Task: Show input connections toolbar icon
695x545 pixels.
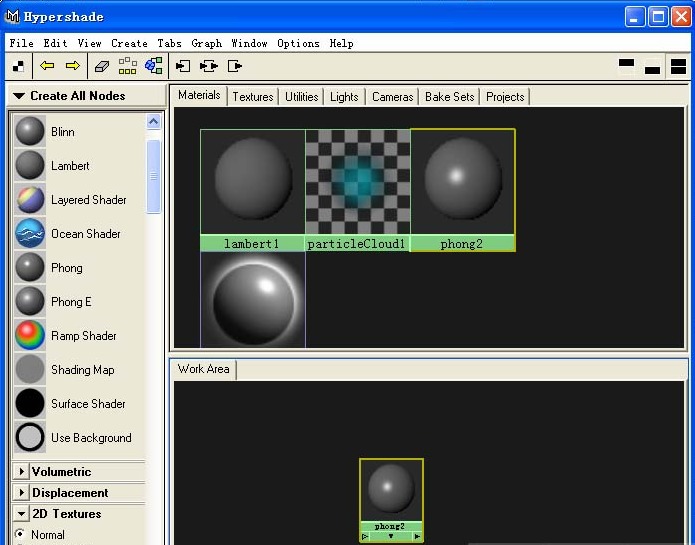Action: (183, 66)
